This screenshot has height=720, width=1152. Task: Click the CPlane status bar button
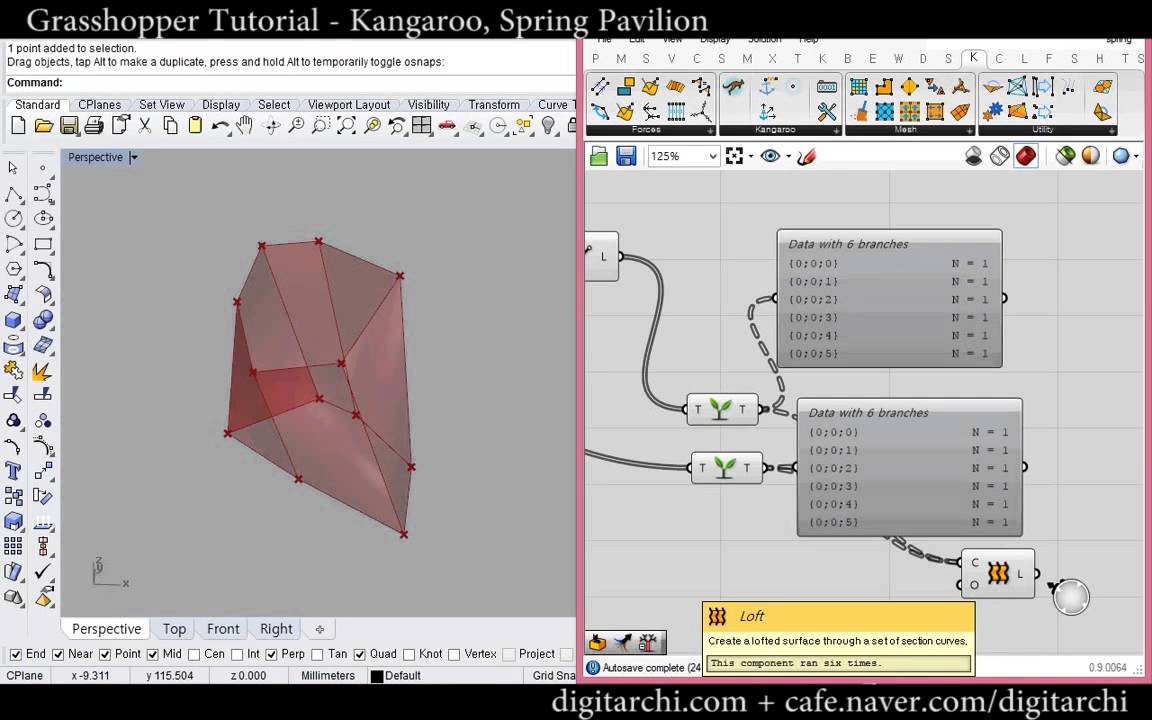point(25,675)
